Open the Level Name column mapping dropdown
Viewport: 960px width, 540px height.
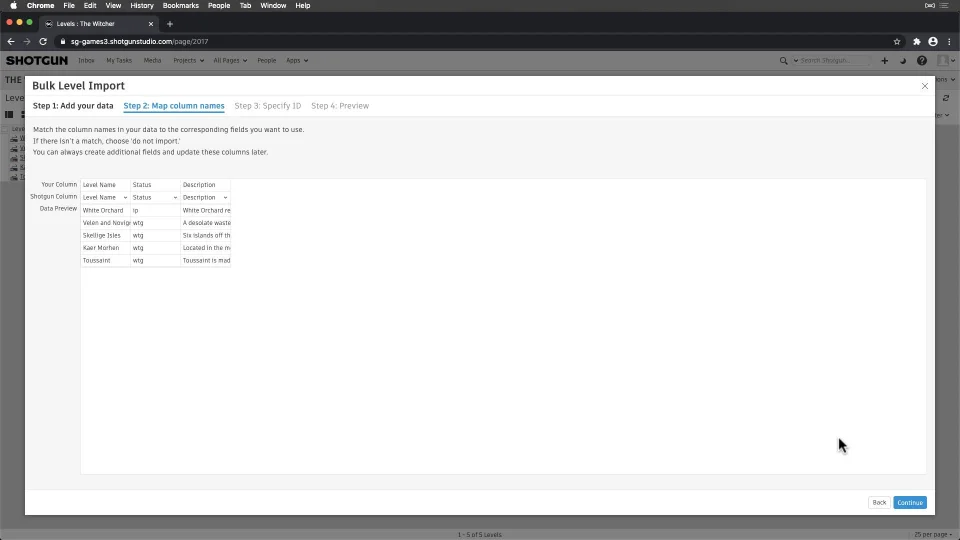[105, 197]
